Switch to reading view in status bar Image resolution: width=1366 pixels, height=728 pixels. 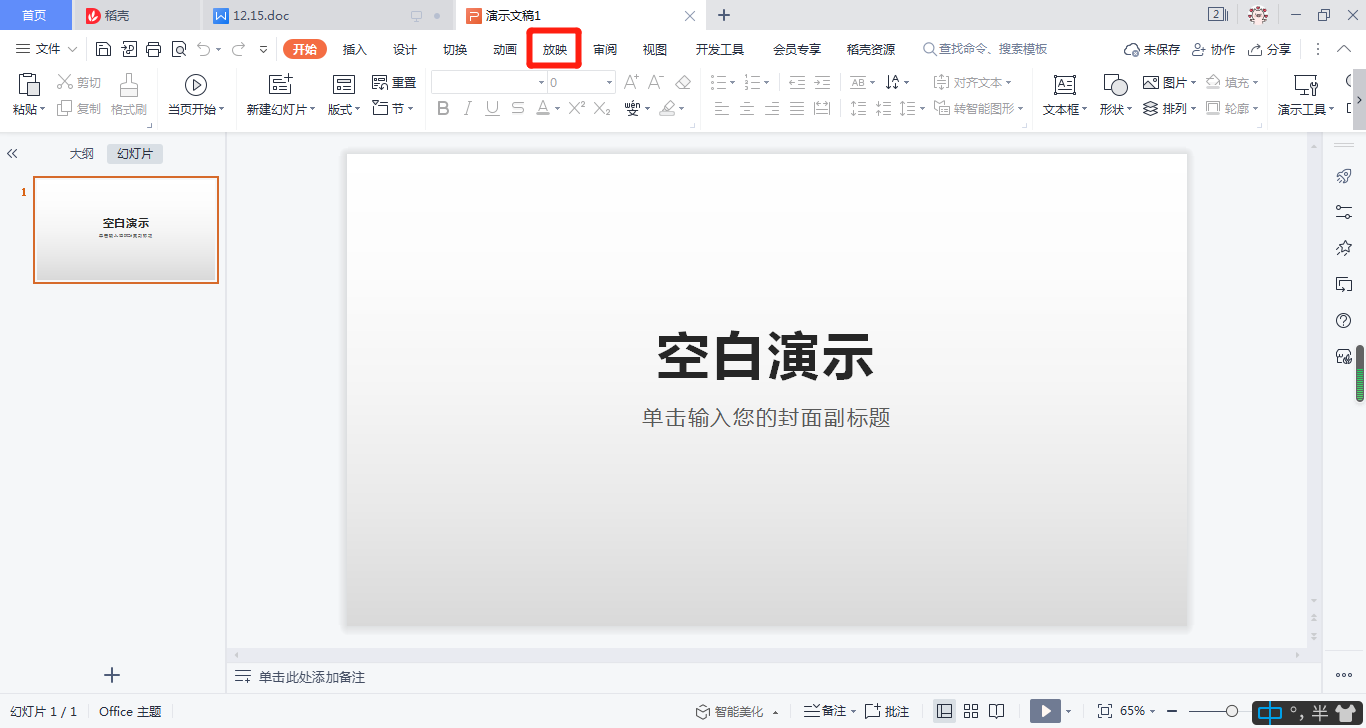997,711
